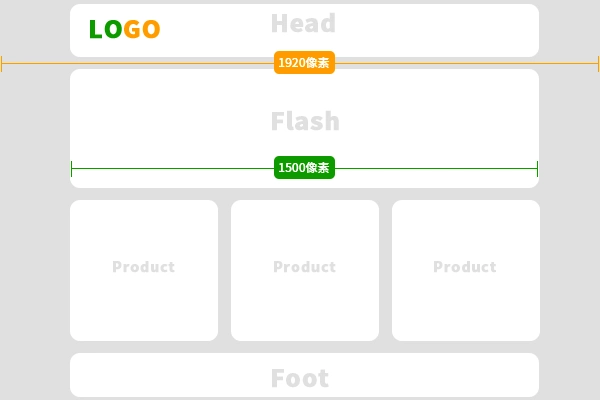Click the right end of the orange 1920 line

[597, 63]
